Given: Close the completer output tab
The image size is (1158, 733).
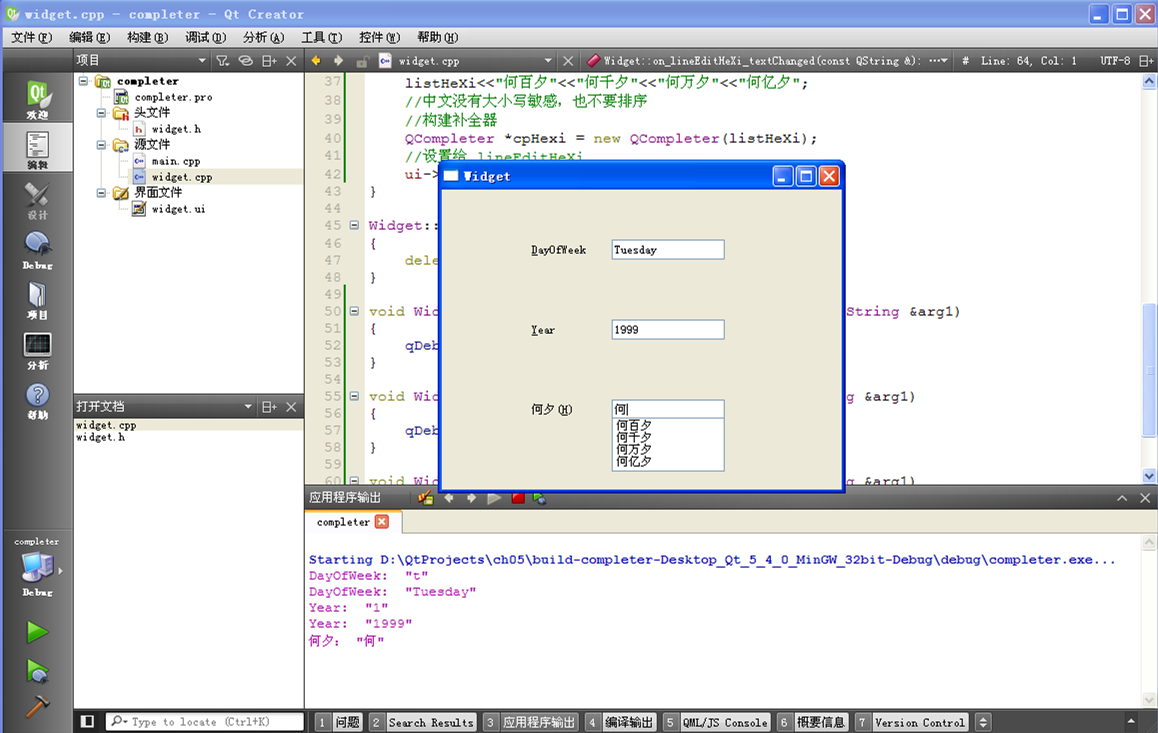Looking at the screenshot, I should pyautogui.click(x=382, y=521).
